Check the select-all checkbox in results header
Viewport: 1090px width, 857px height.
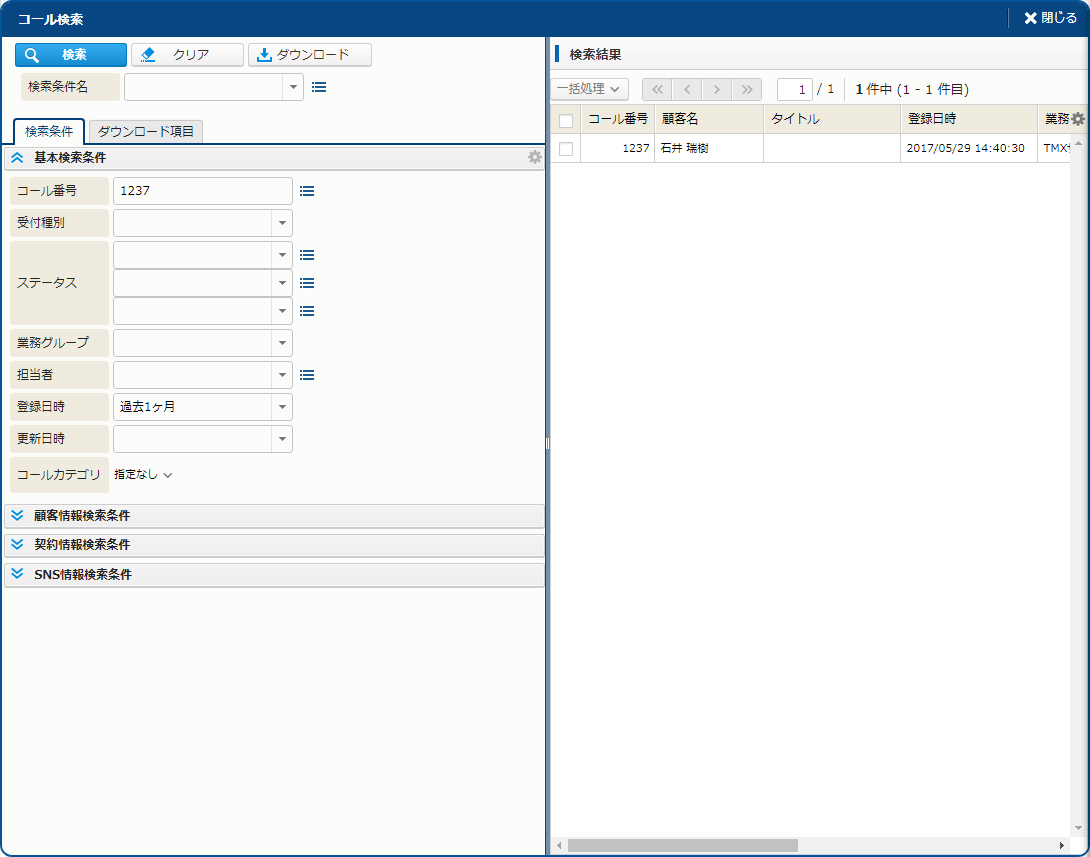coord(566,120)
